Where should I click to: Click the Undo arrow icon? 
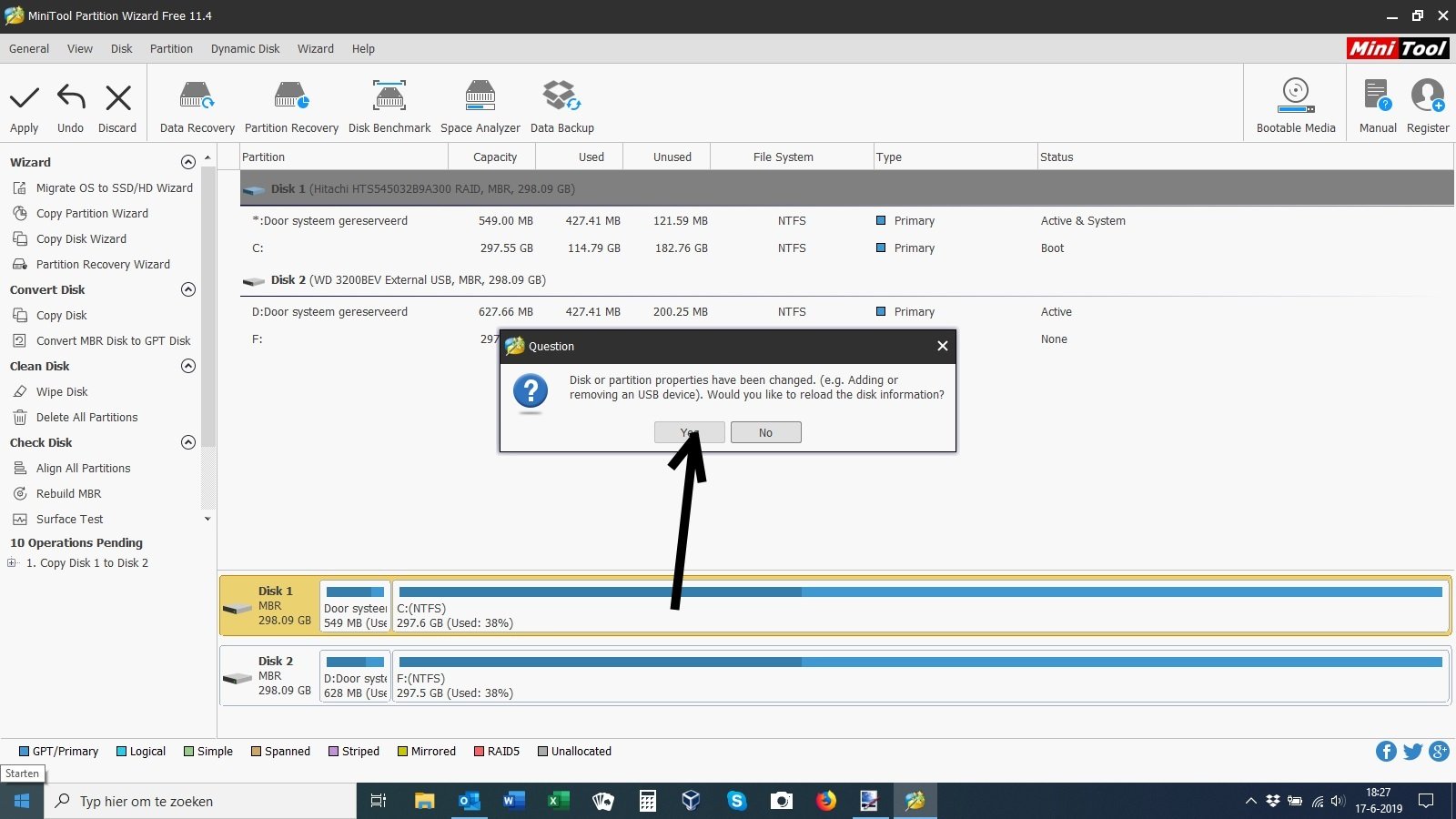(x=70, y=98)
